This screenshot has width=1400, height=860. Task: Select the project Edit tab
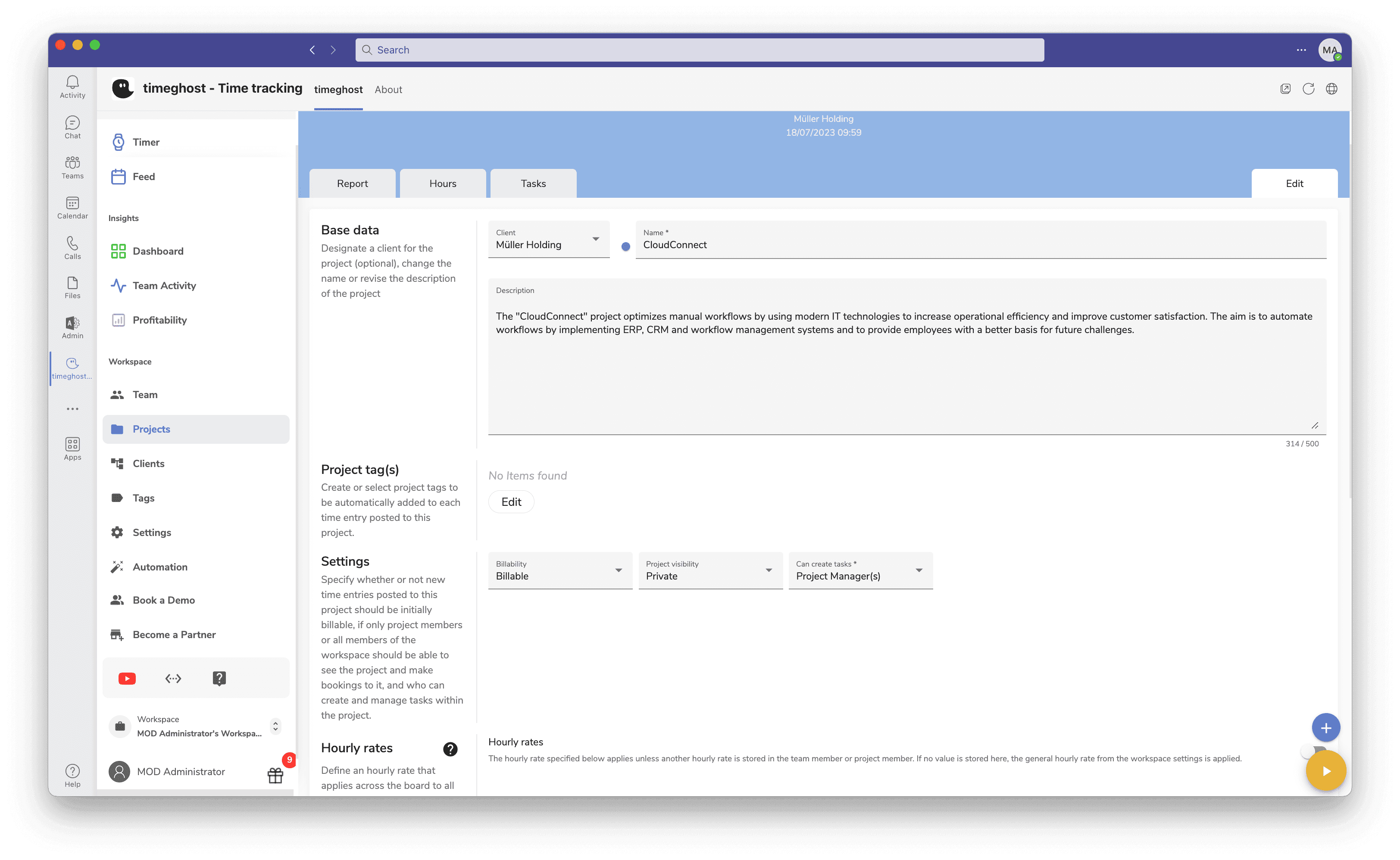coord(1294,183)
